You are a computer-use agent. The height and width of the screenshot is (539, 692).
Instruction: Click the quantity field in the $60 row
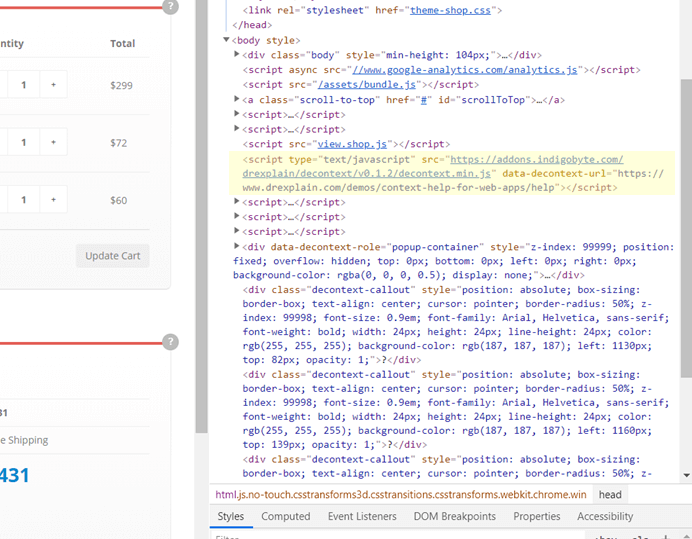pos(23,200)
